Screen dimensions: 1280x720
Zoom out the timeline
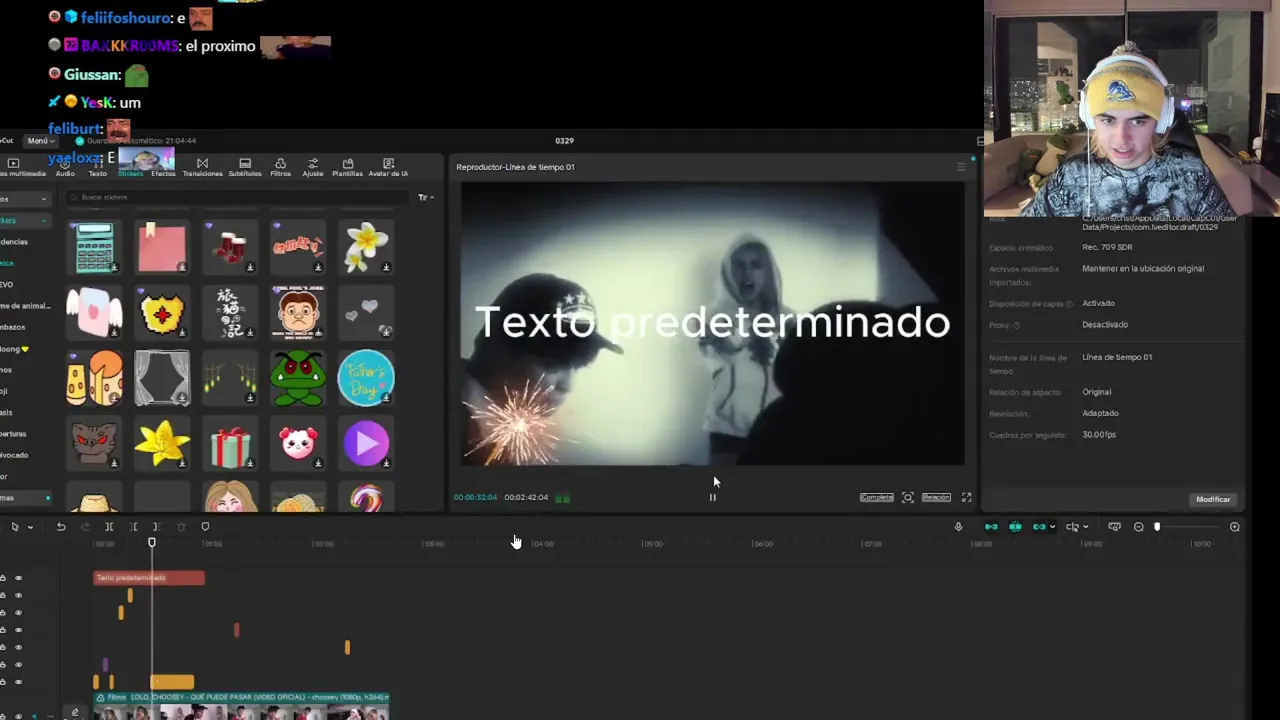(x=1138, y=527)
